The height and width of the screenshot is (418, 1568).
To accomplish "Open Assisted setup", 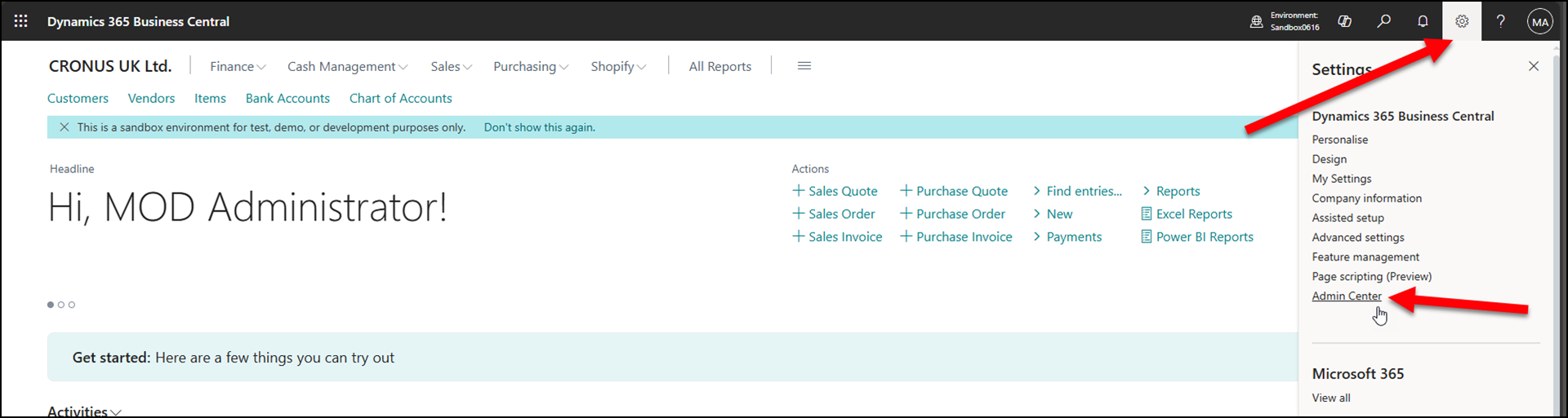I will click(x=1347, y=218).
